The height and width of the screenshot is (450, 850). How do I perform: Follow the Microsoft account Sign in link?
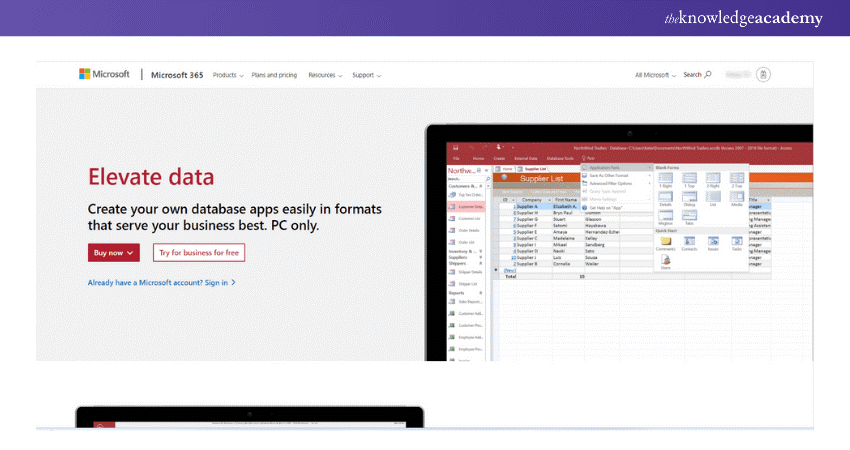coord(161,283)
